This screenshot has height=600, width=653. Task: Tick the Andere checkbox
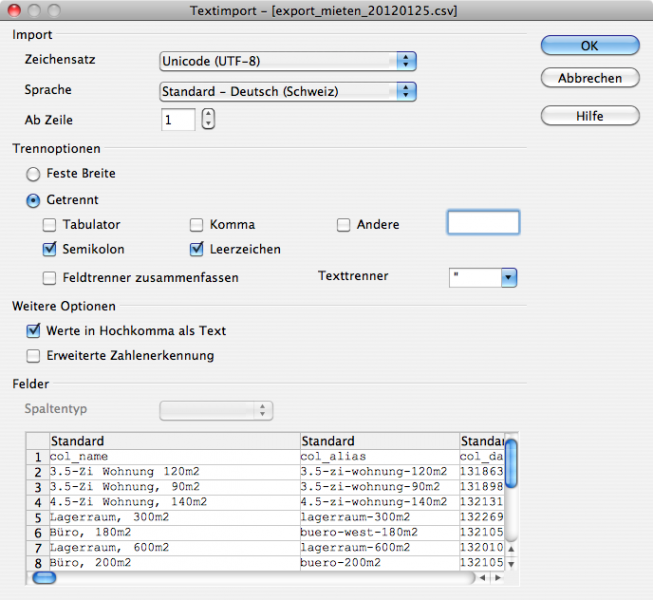pos(344,225)
